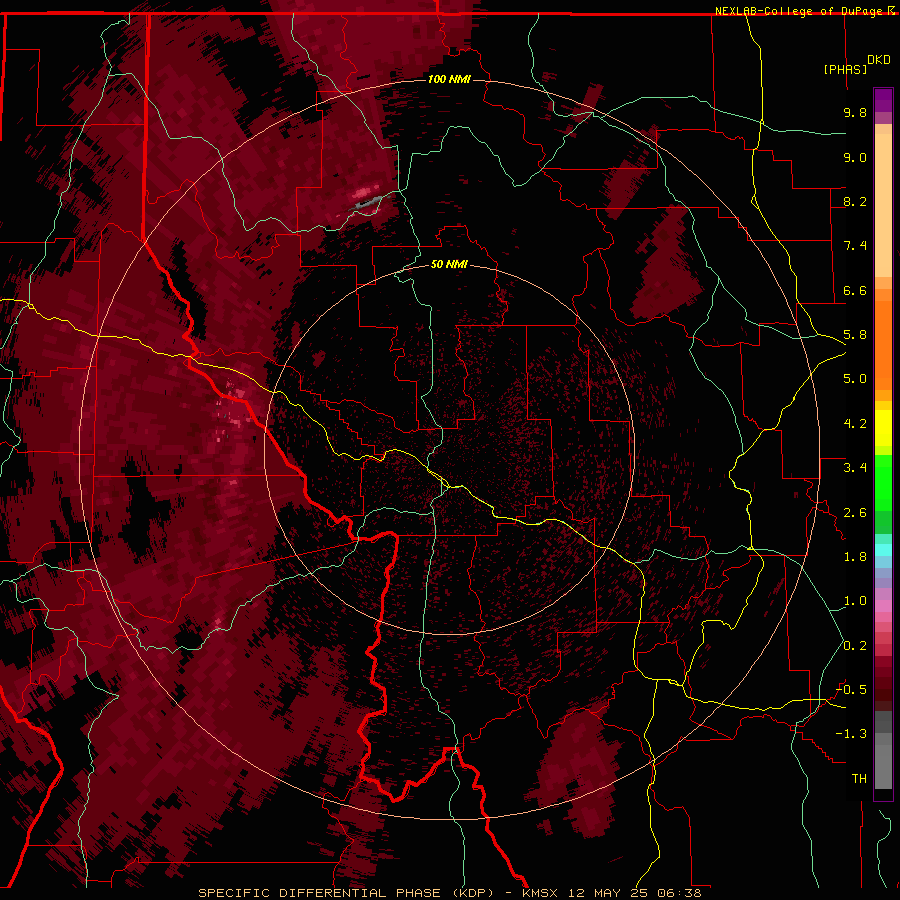Viewport: 900px width, 900px height.
Task: Click the 3.4 scale value
Action: pyautogui.click(x=855, y=468)
